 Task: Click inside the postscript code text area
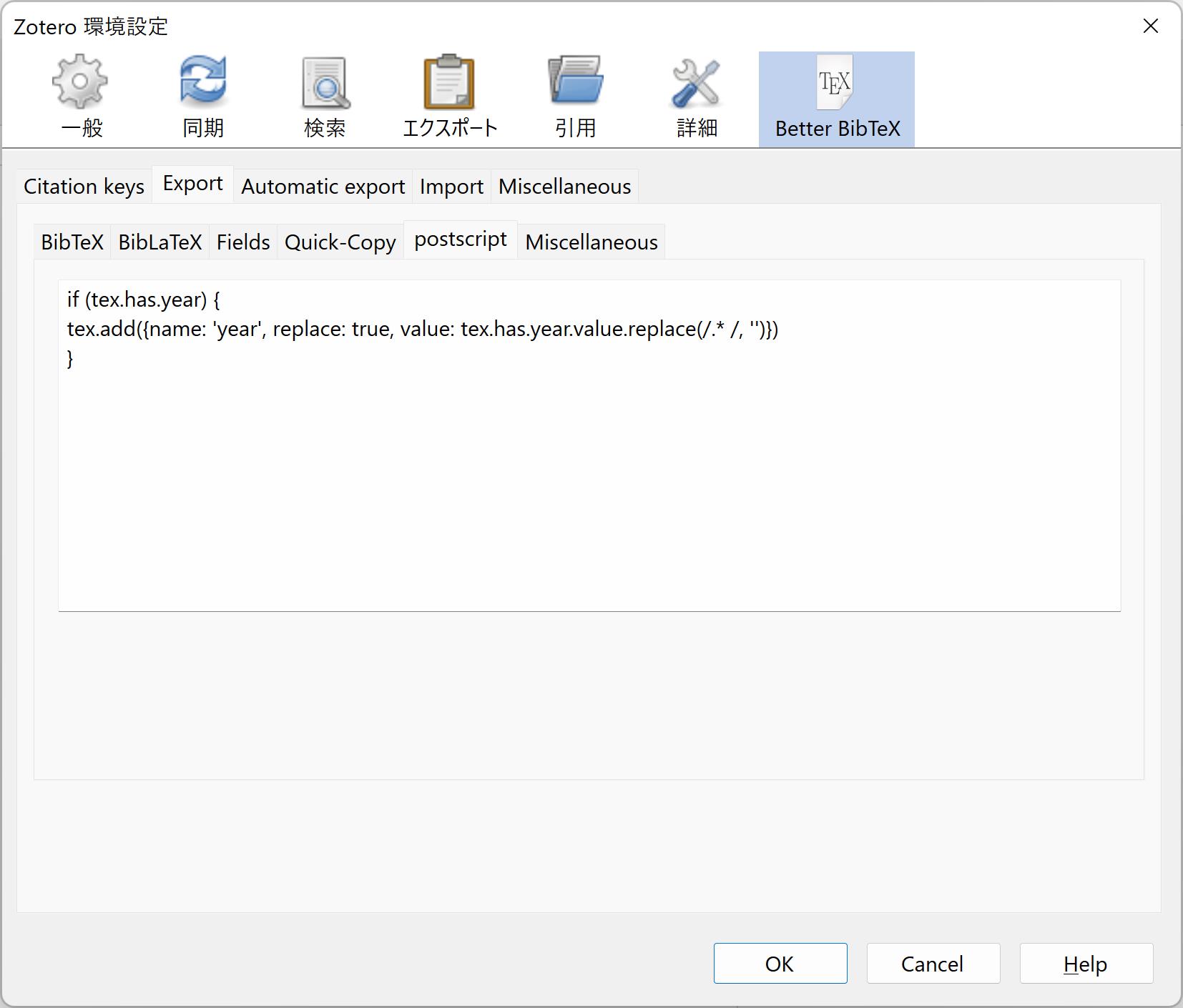589,445
